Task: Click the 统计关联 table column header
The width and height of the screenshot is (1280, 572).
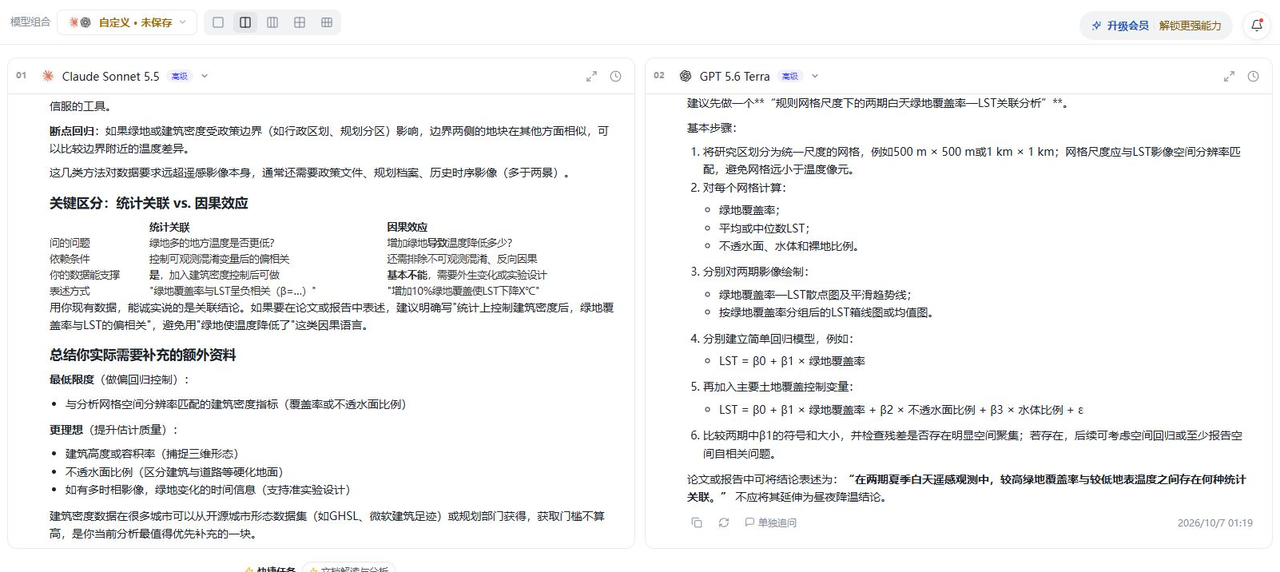Action: click(169, 227)
